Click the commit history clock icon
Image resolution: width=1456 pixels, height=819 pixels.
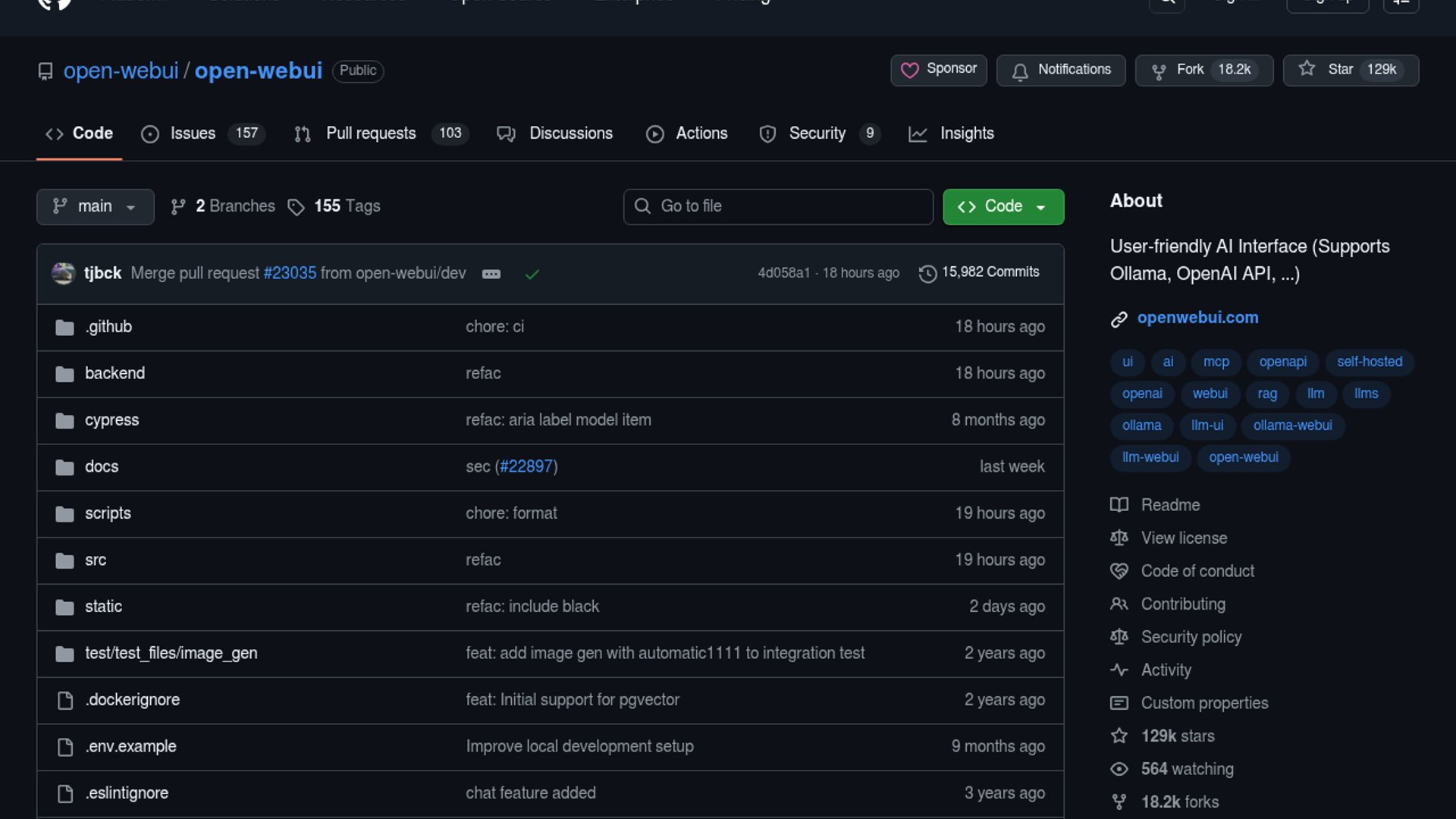coord(927,274)
